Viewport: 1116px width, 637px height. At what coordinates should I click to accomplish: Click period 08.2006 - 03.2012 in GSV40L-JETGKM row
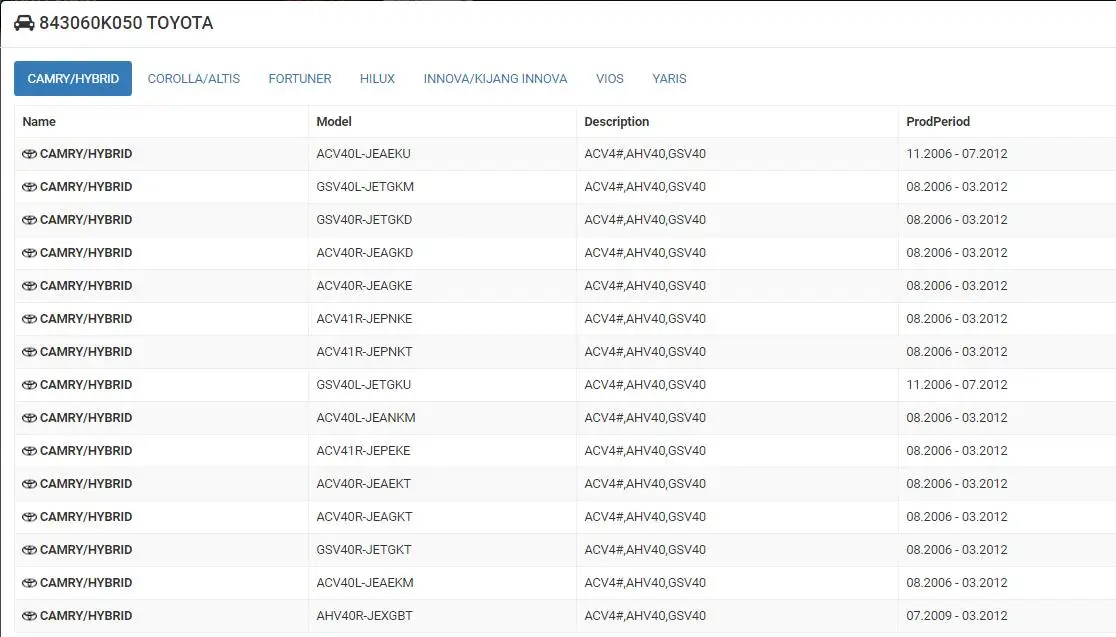[x=957, y=186]
